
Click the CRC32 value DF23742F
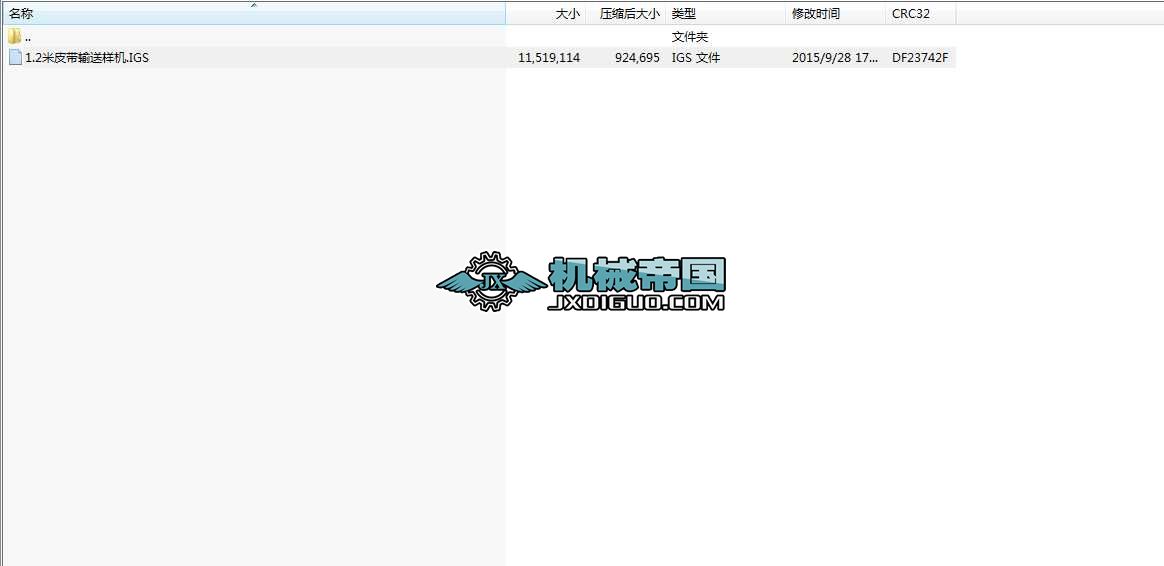coord(920,57)
